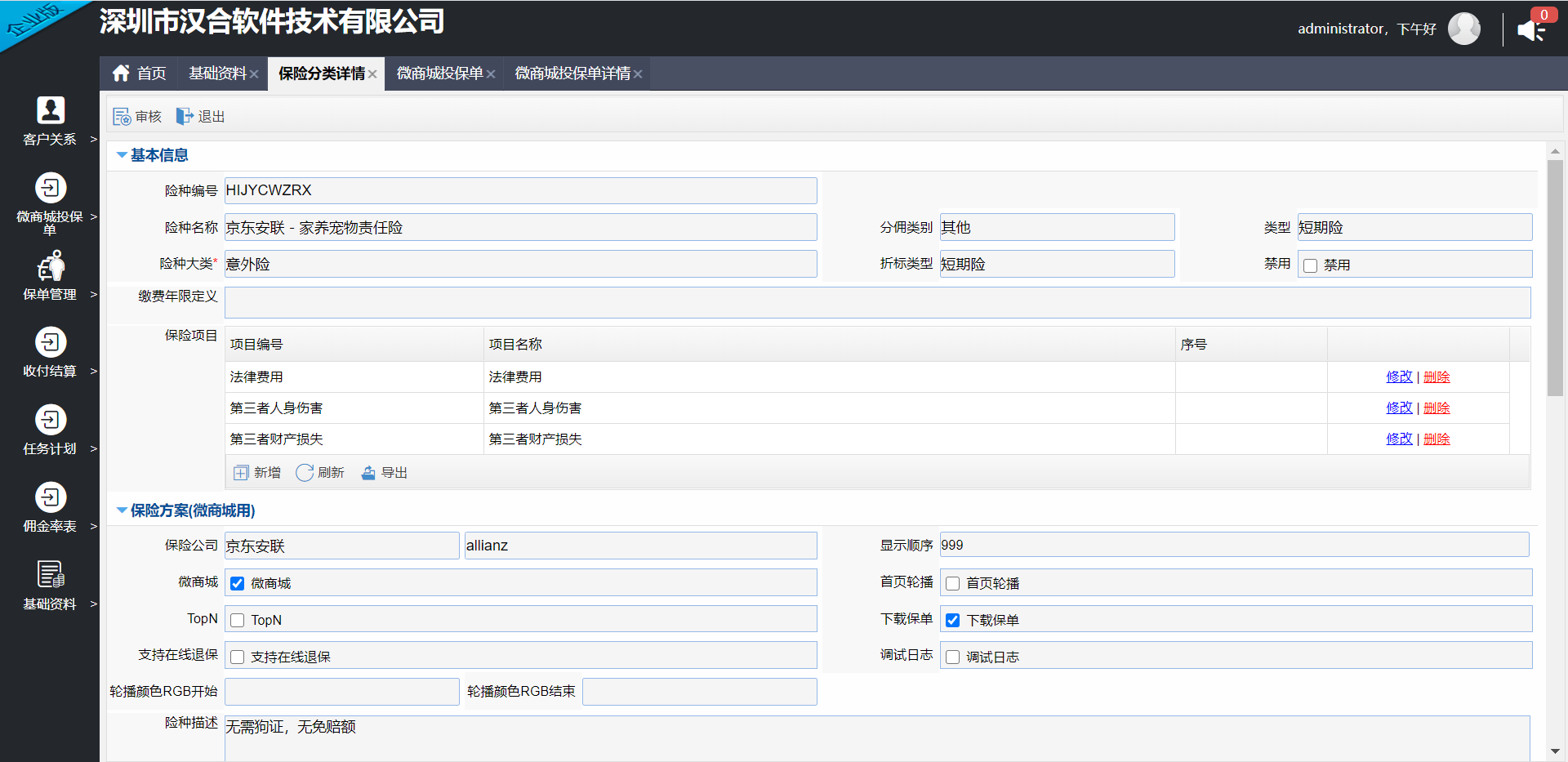Check the 禁用 checkbox
Screen dimensions: 1568x762
[x=1311, y=265]
